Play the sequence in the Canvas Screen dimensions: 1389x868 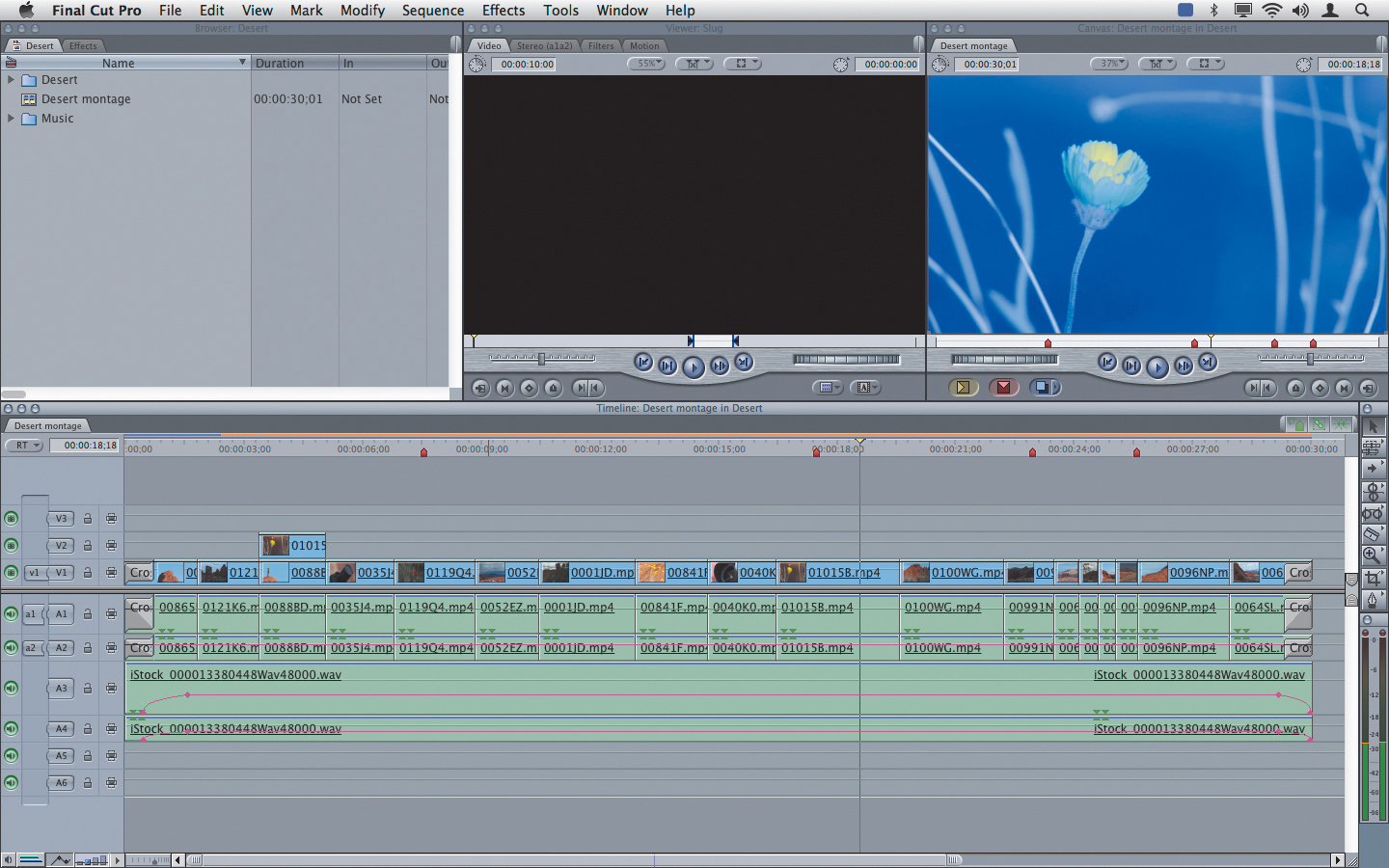click(x=1157, y=366)
